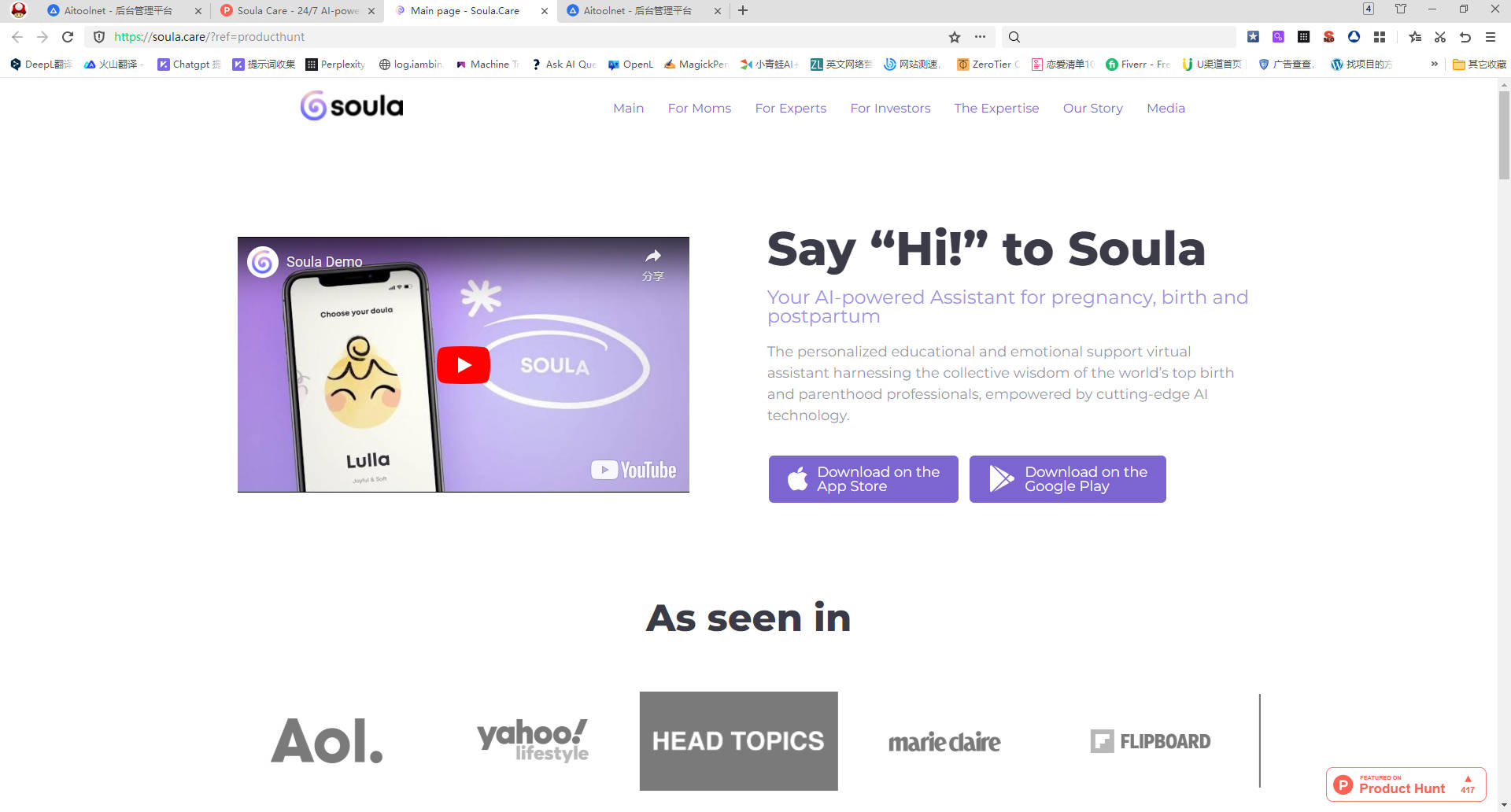Click the Featured on Product Hunt badge
The width and height of the screenshot is (1511, 812).
point(1406,784)
